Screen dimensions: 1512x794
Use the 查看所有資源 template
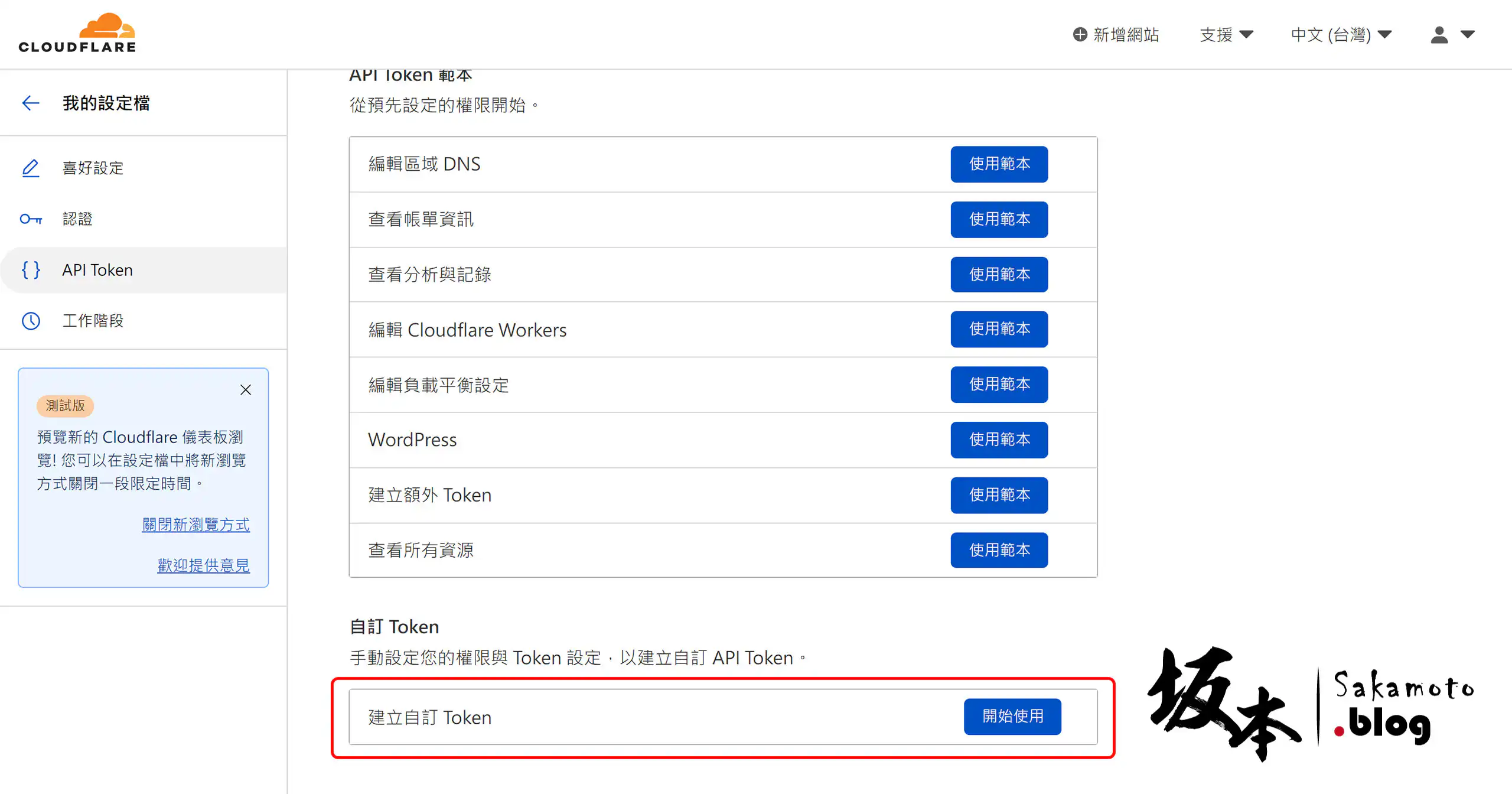[x=999, y=550]
